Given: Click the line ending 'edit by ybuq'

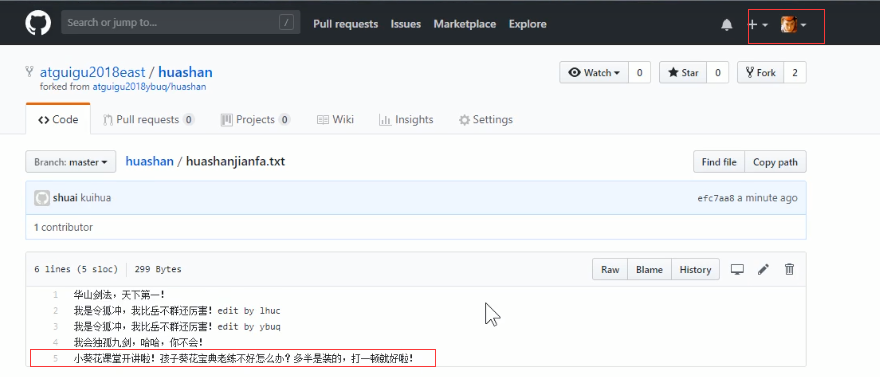Looking at the screenshot, I should [177, 326].
